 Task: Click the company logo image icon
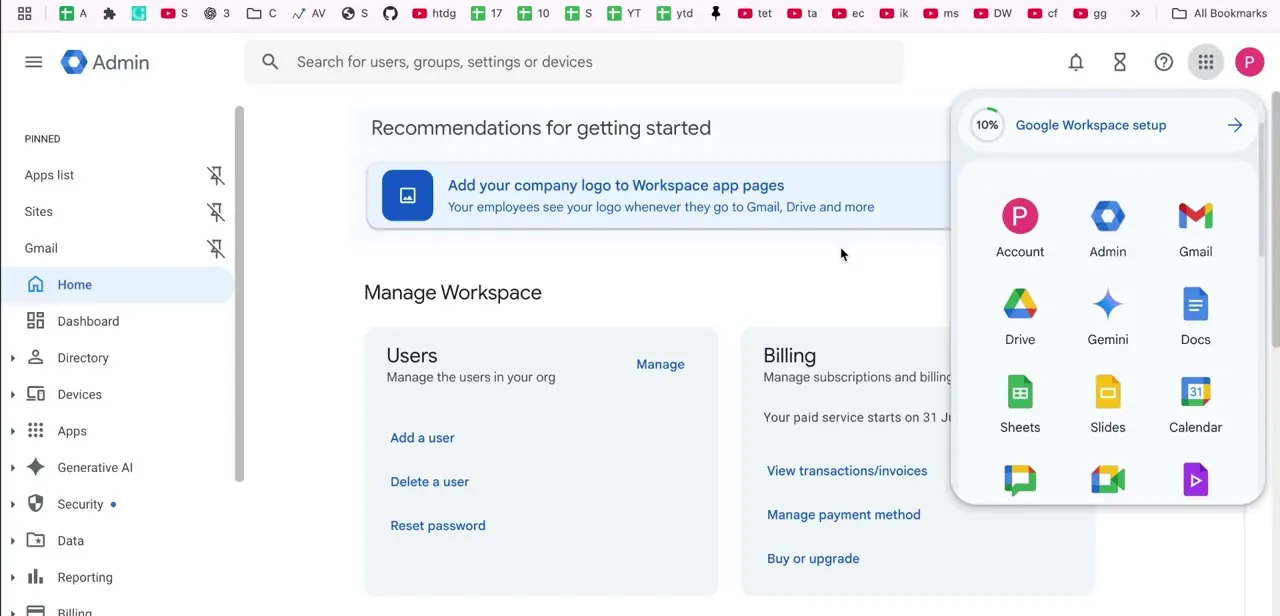(407, 196)
